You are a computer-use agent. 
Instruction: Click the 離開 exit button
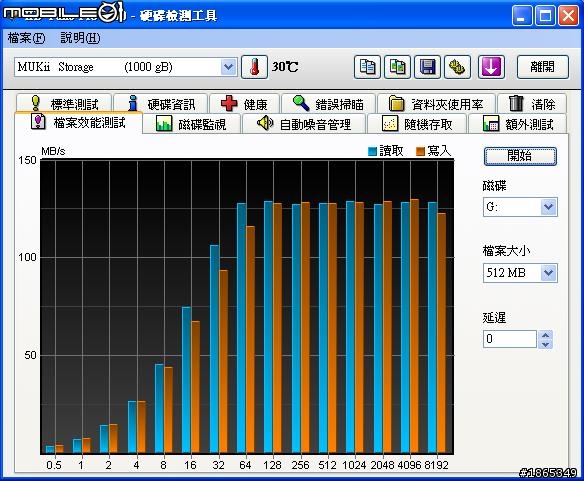[543, 67]
